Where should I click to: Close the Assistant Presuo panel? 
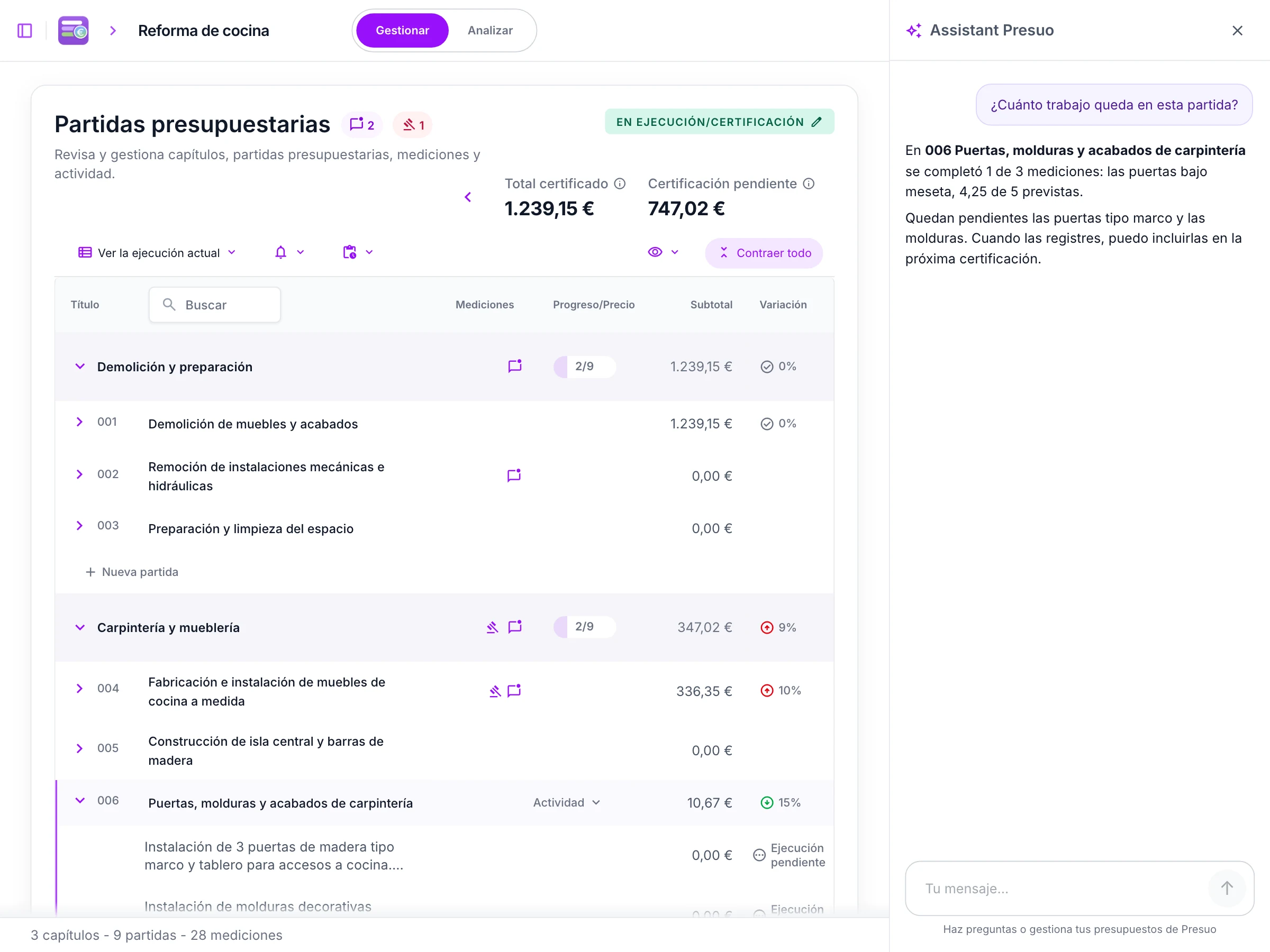[x=1237, y=31]
